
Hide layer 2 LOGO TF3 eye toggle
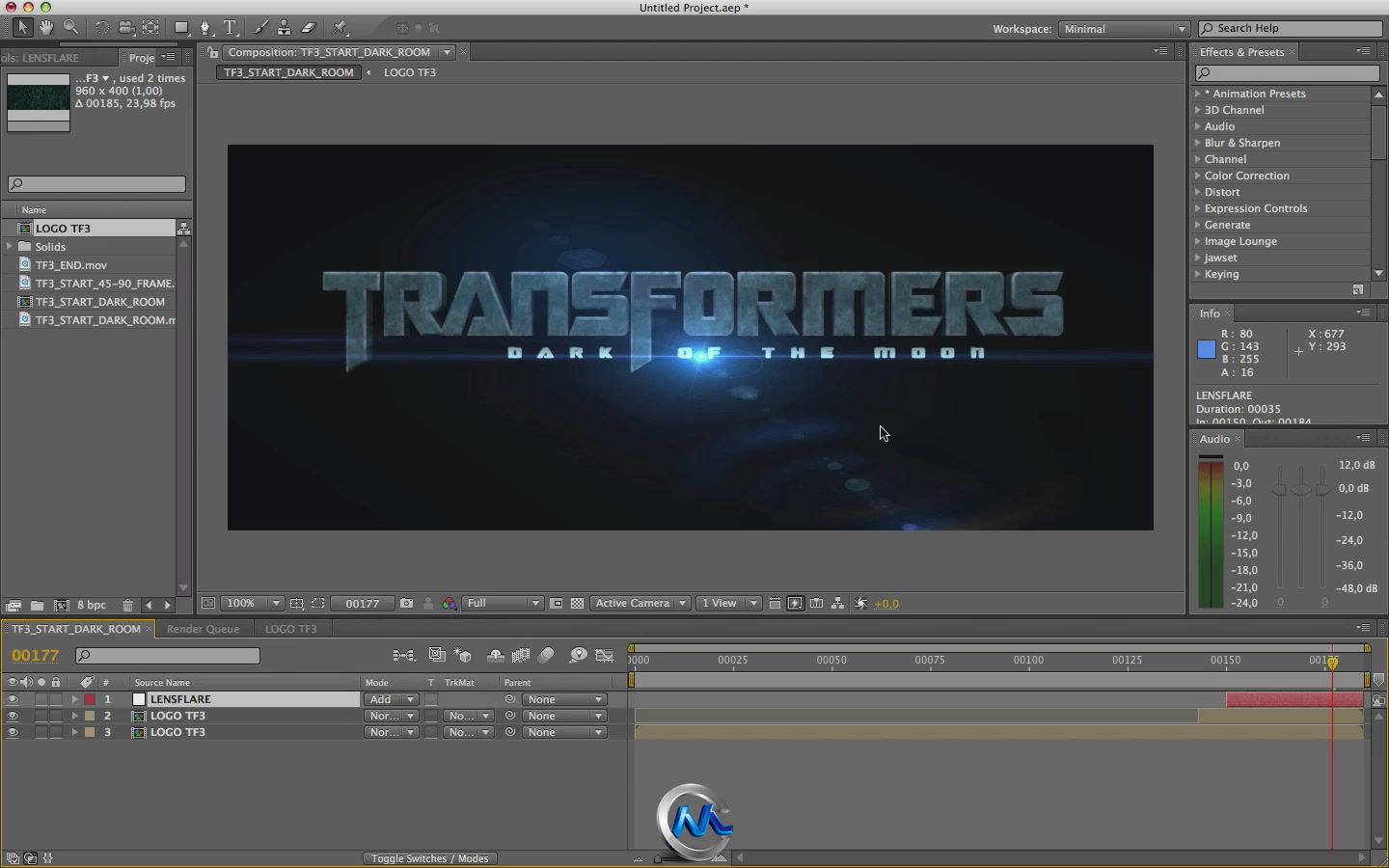[x=13, y=716]
